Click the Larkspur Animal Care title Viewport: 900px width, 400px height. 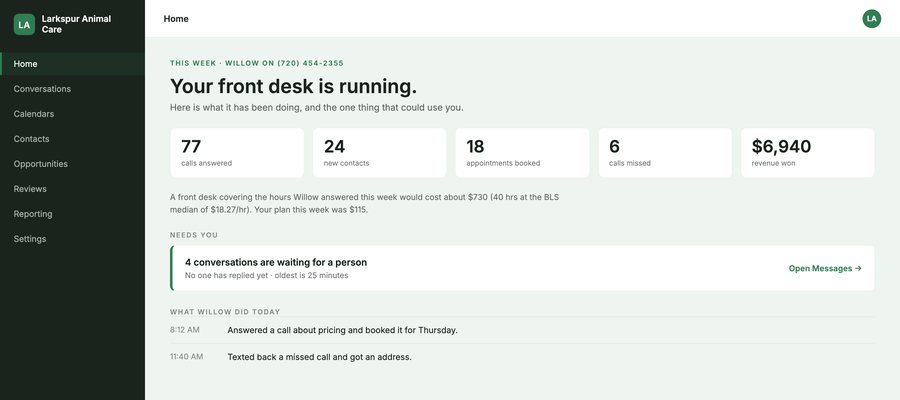tap(76, 24)
